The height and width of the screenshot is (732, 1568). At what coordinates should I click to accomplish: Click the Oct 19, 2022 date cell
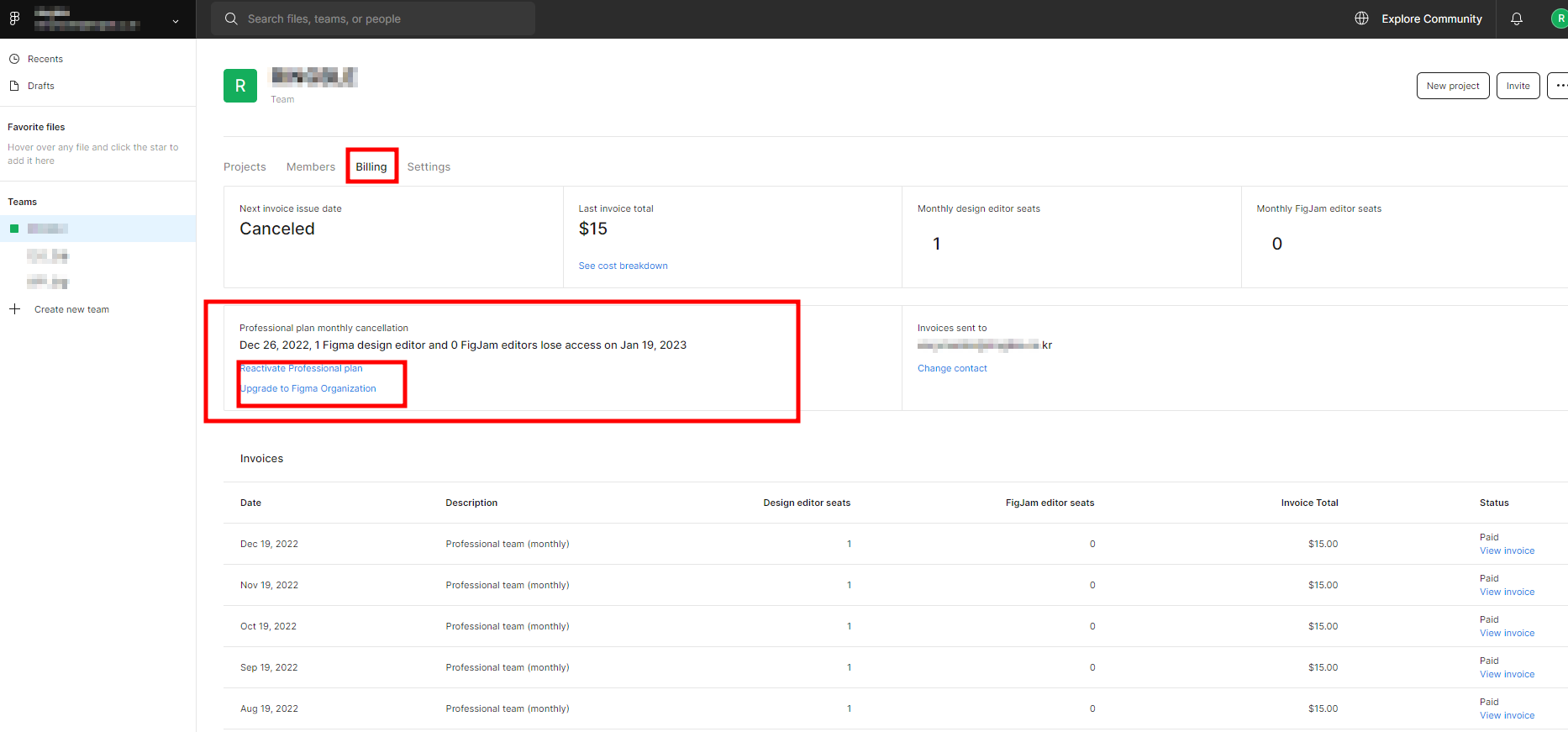[x=268, y=626]
